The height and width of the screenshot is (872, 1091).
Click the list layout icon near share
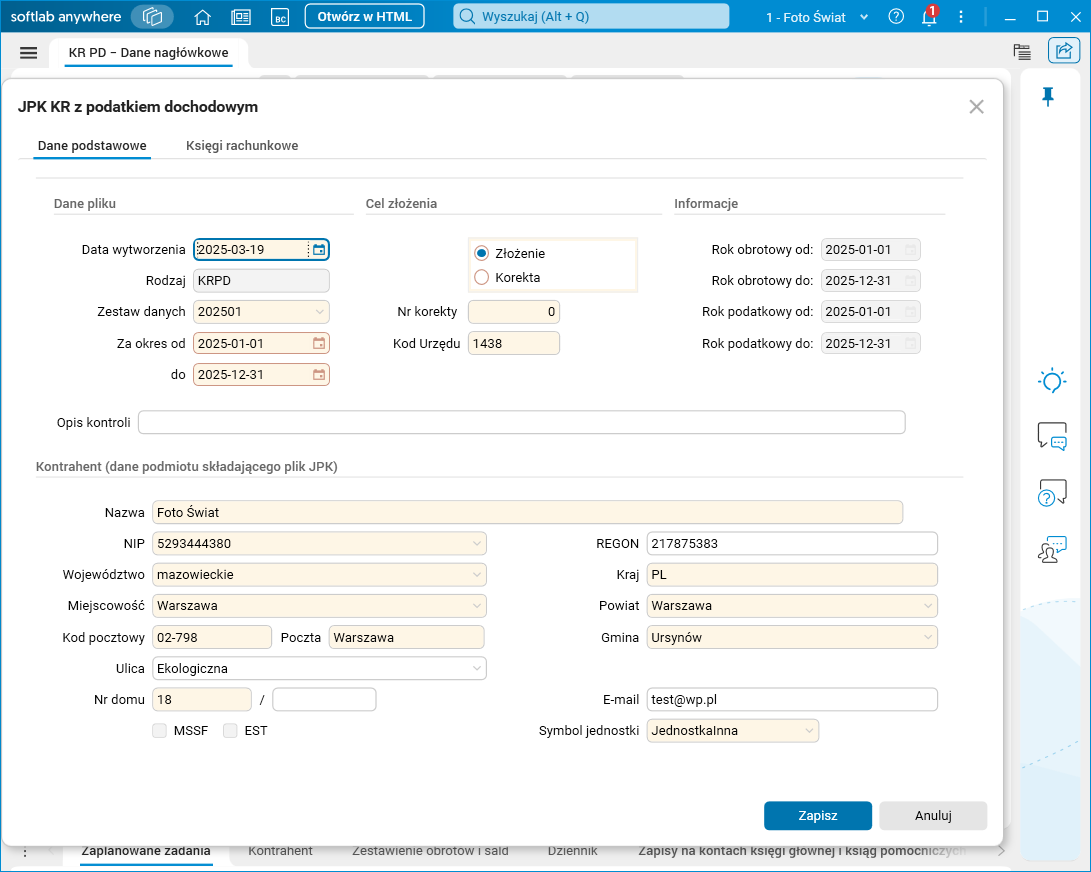[x=1022, y=51]
